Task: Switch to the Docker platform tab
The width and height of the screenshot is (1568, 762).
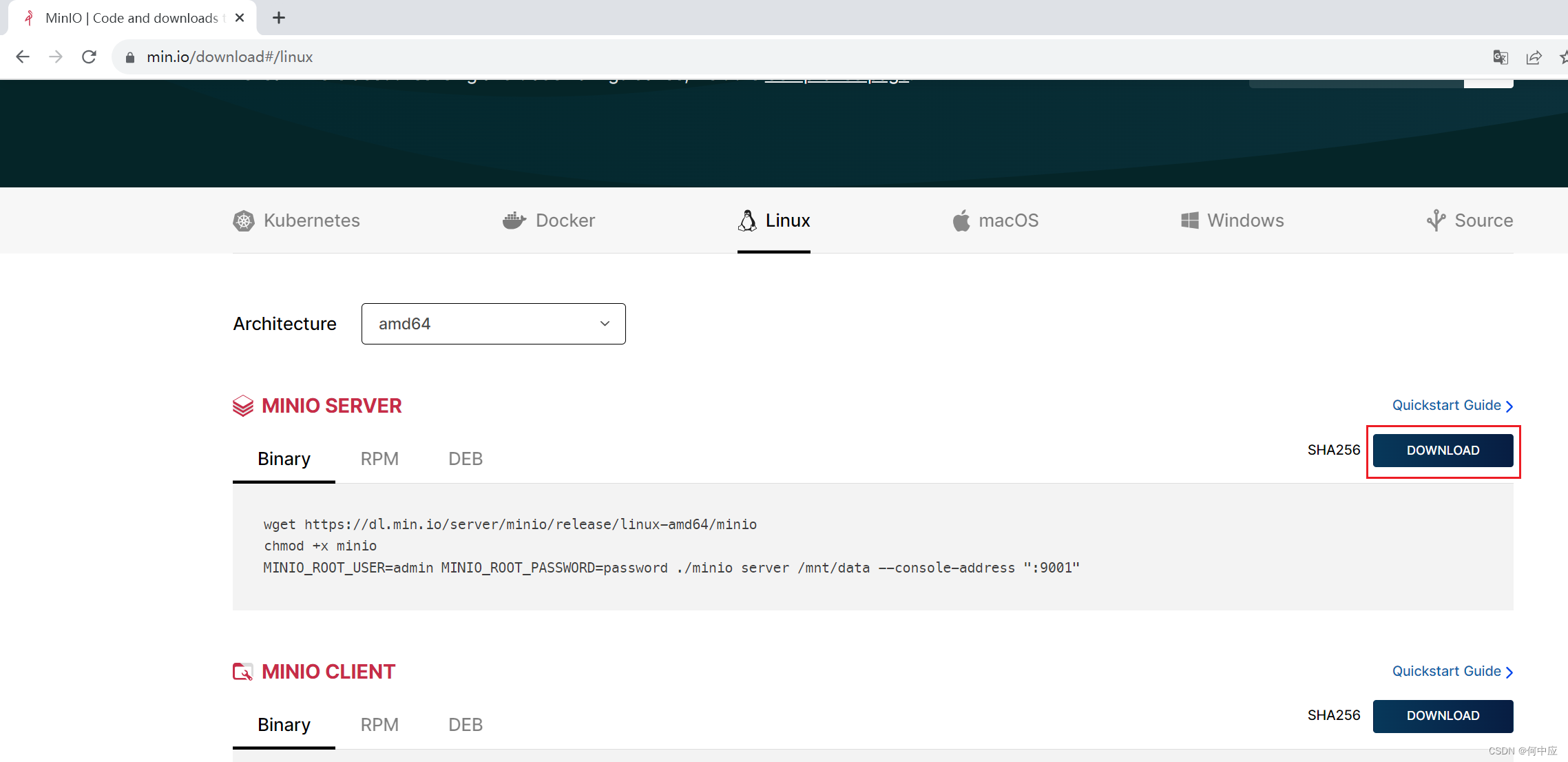Action: [x=549, y=220]
